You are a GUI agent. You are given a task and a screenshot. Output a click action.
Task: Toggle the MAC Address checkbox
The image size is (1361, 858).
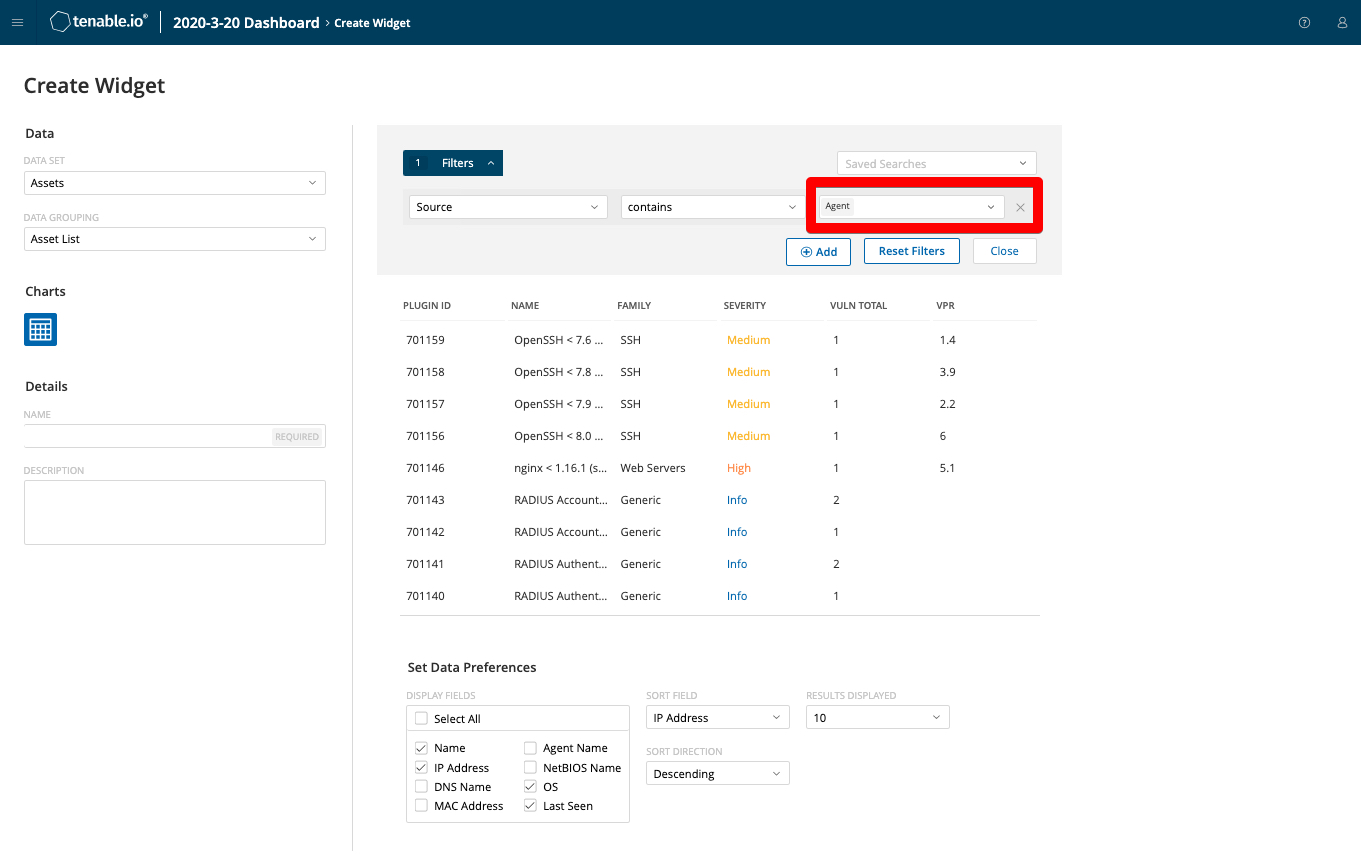click(x=421, y=806)
